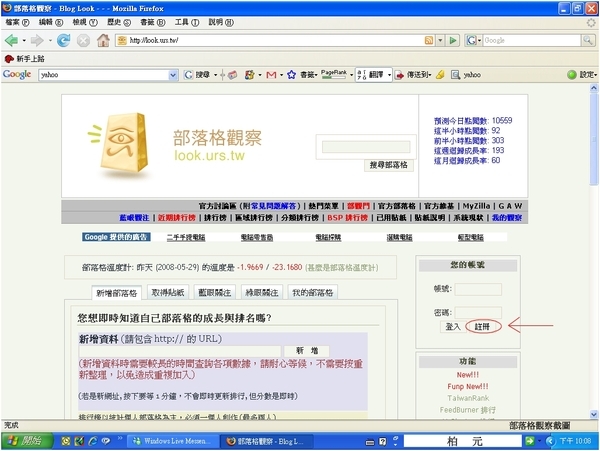Open the Gmail icon on Google toolbar

tap(271, 75)
